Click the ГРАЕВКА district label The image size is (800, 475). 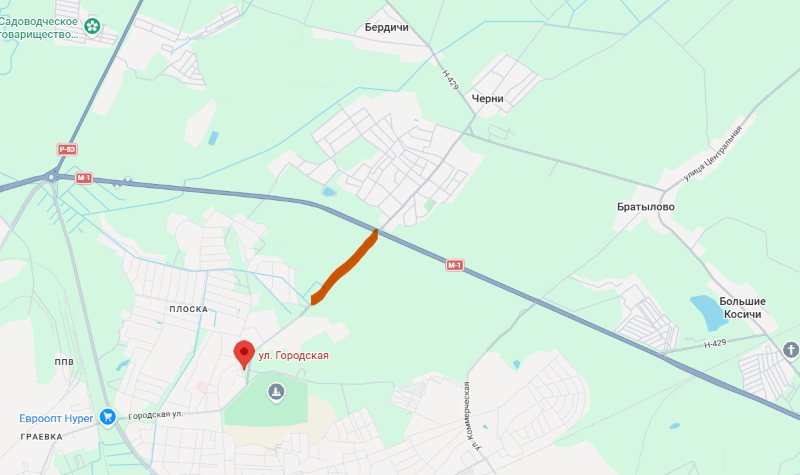coord(42,437)
